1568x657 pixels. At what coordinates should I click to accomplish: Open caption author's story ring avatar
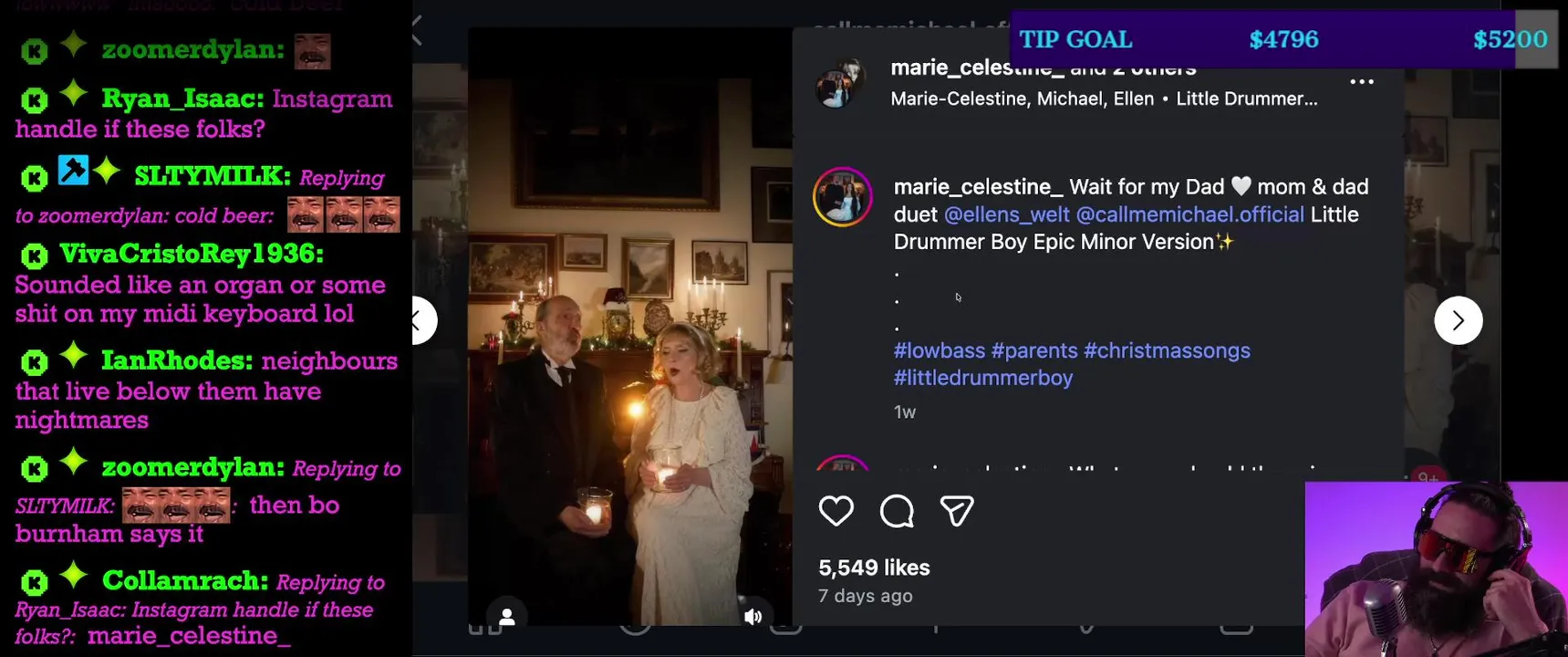point(842,197)
